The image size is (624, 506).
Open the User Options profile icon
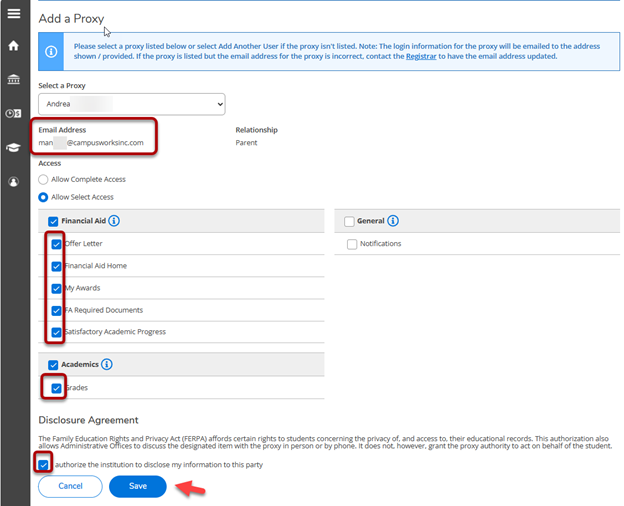pyautogui.click(x=14, y=182)
